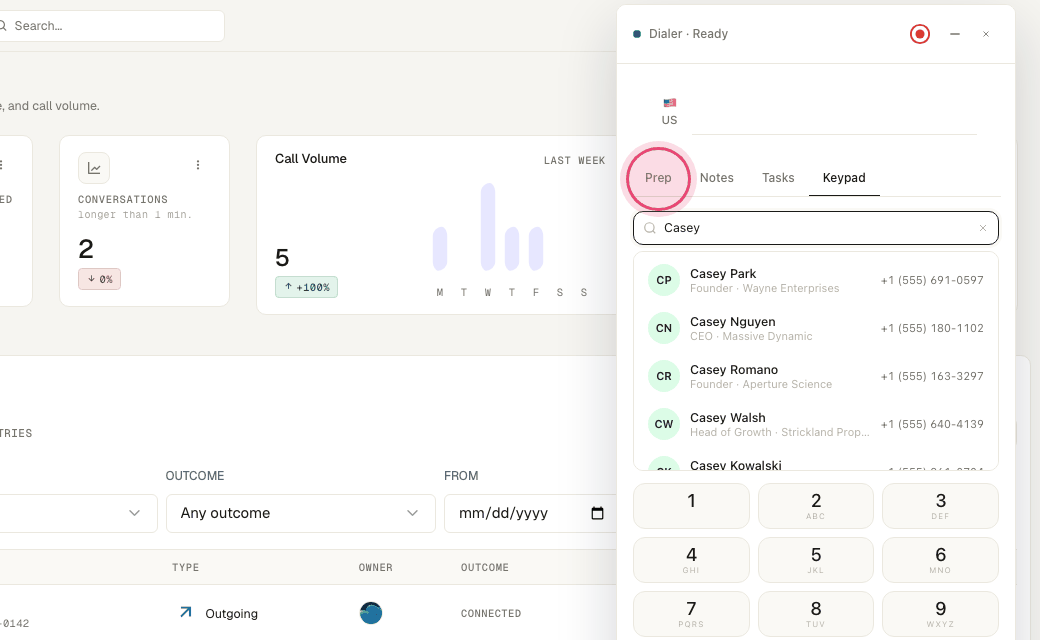The image size is (1040, 640).
Task: Dial keypad digit 1
Action: 691,506
